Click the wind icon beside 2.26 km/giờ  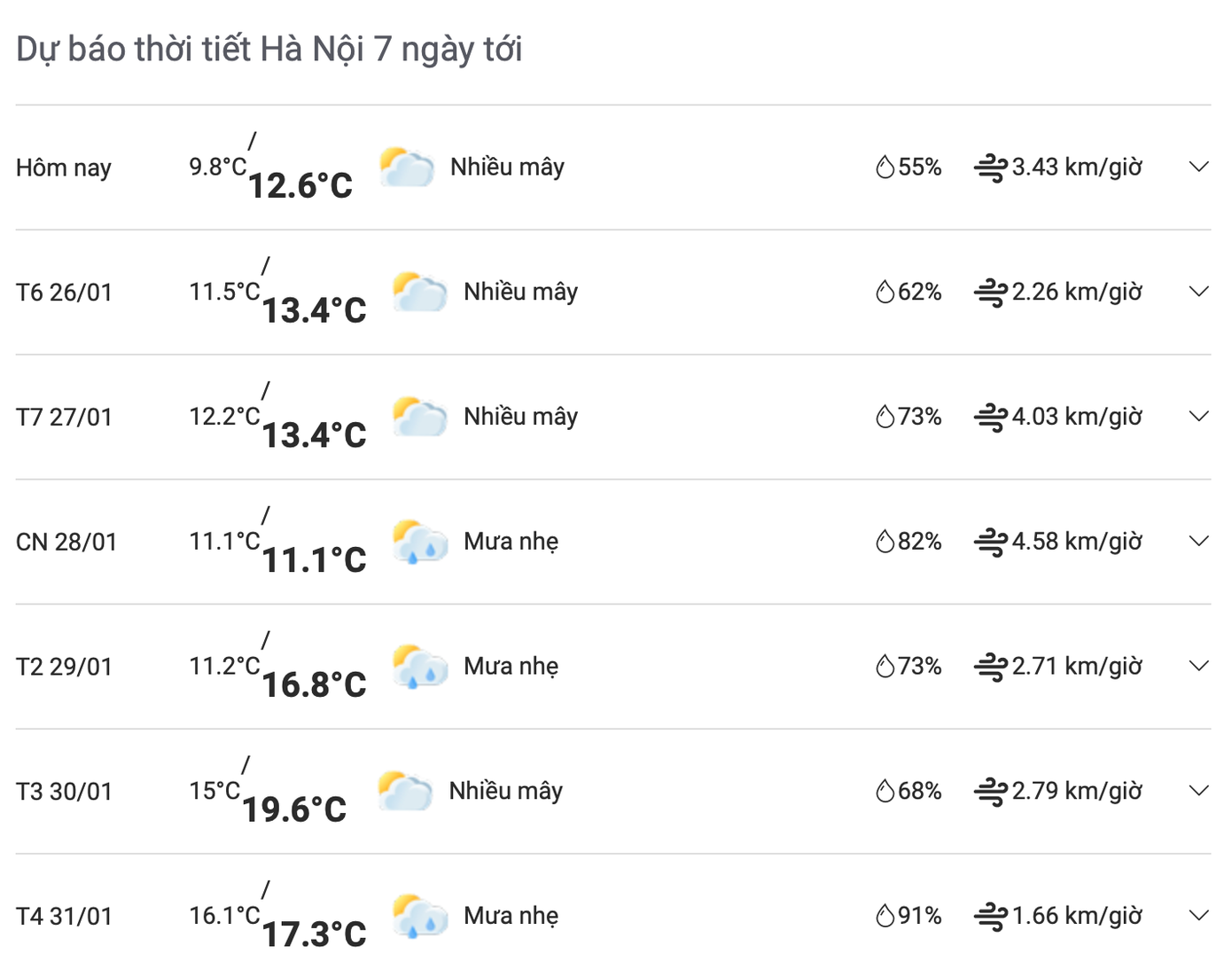(x=990, y=292)
